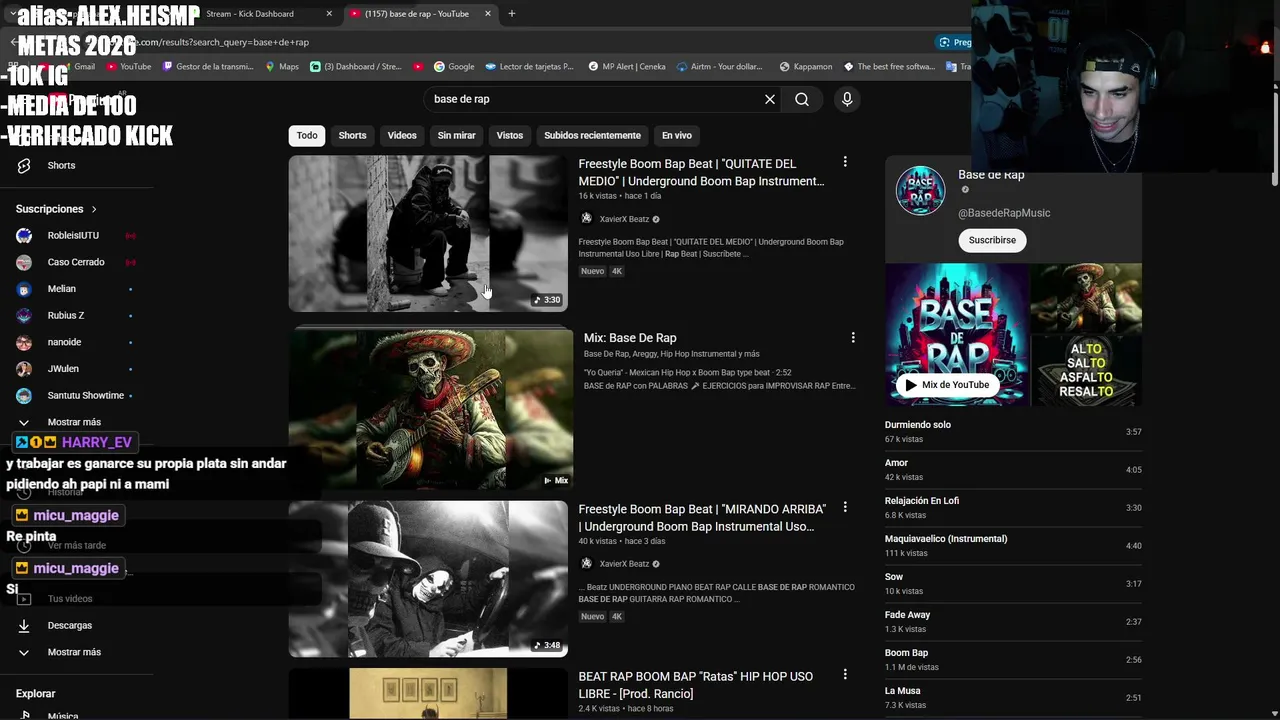The height and width of the screenshot is (720, 1280).
Task: Play the Boom Bap track
Action: pyautogui.click(x=1013, y=660)
